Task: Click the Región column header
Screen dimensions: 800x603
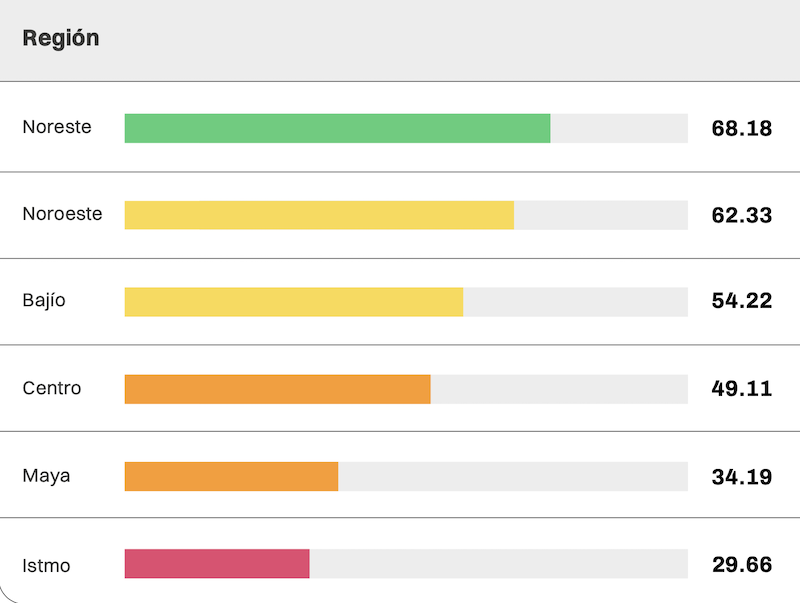Action: pos(61,39)
